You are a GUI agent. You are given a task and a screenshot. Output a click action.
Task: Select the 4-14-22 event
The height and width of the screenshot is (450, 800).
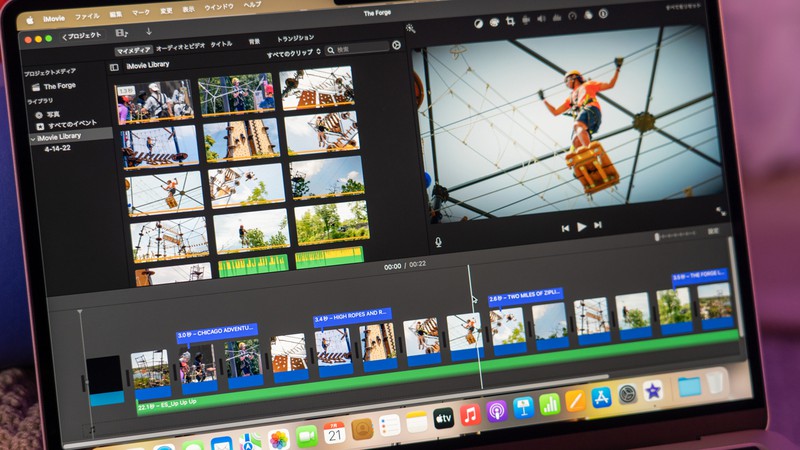[x=58, y=148]
